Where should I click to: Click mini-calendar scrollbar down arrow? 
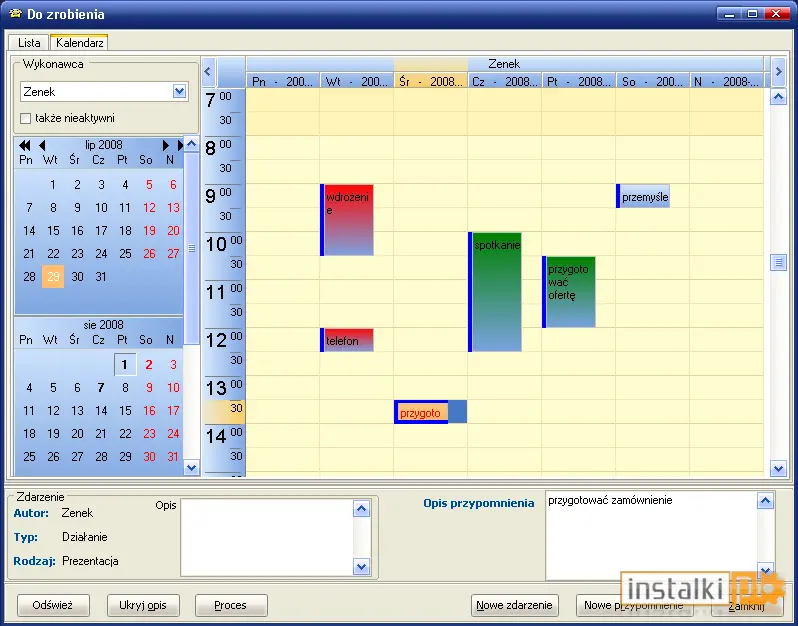click(191, 467)
